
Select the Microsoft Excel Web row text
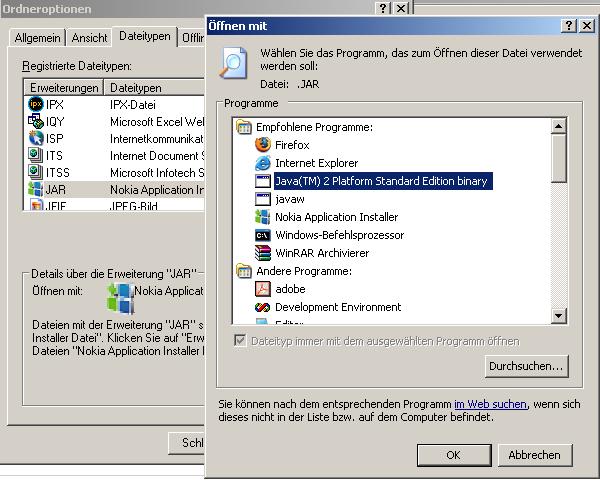[x=157, y=122]
